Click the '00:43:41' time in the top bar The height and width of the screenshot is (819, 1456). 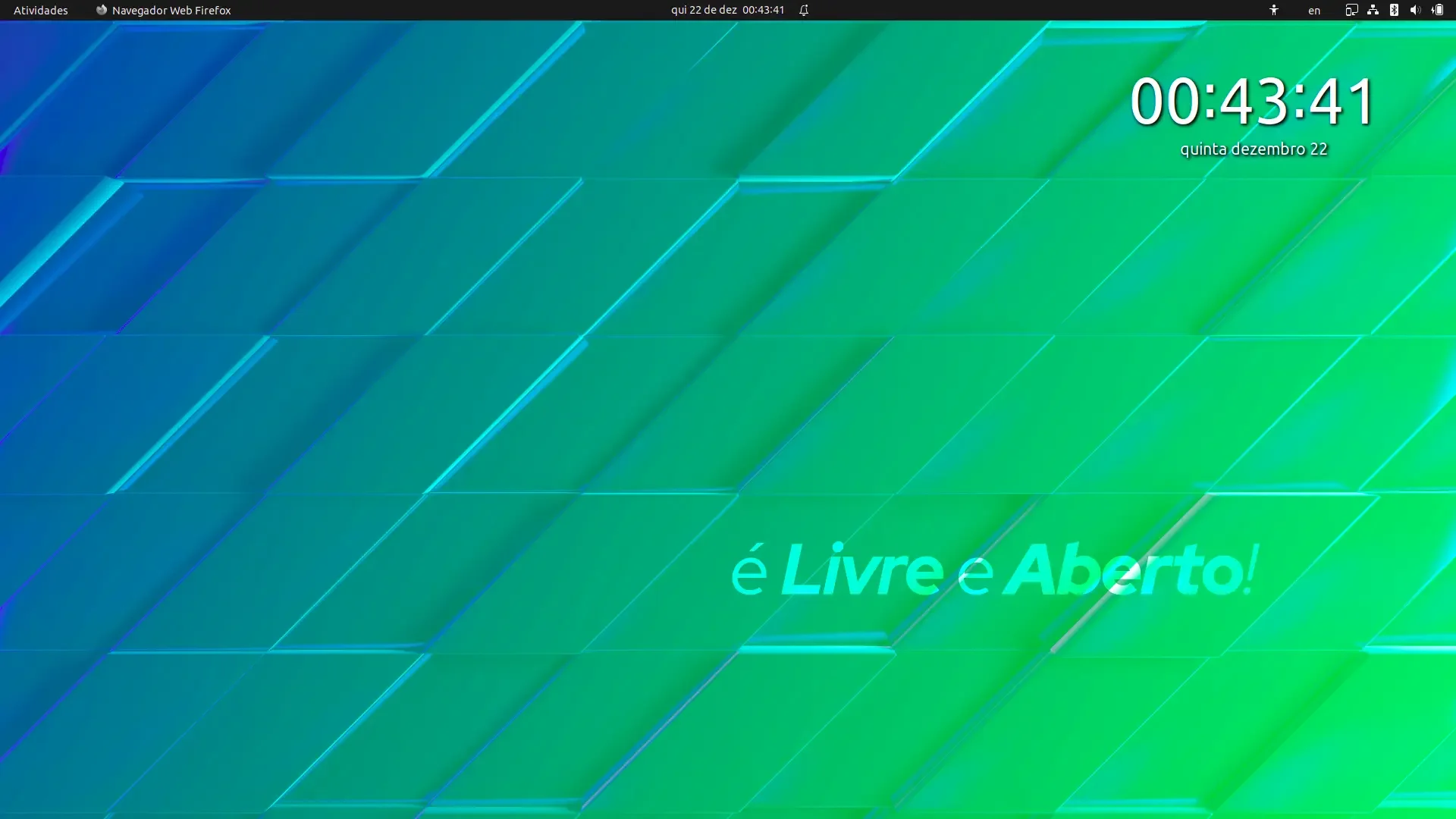pyautogui.click(x=764, y=10)
